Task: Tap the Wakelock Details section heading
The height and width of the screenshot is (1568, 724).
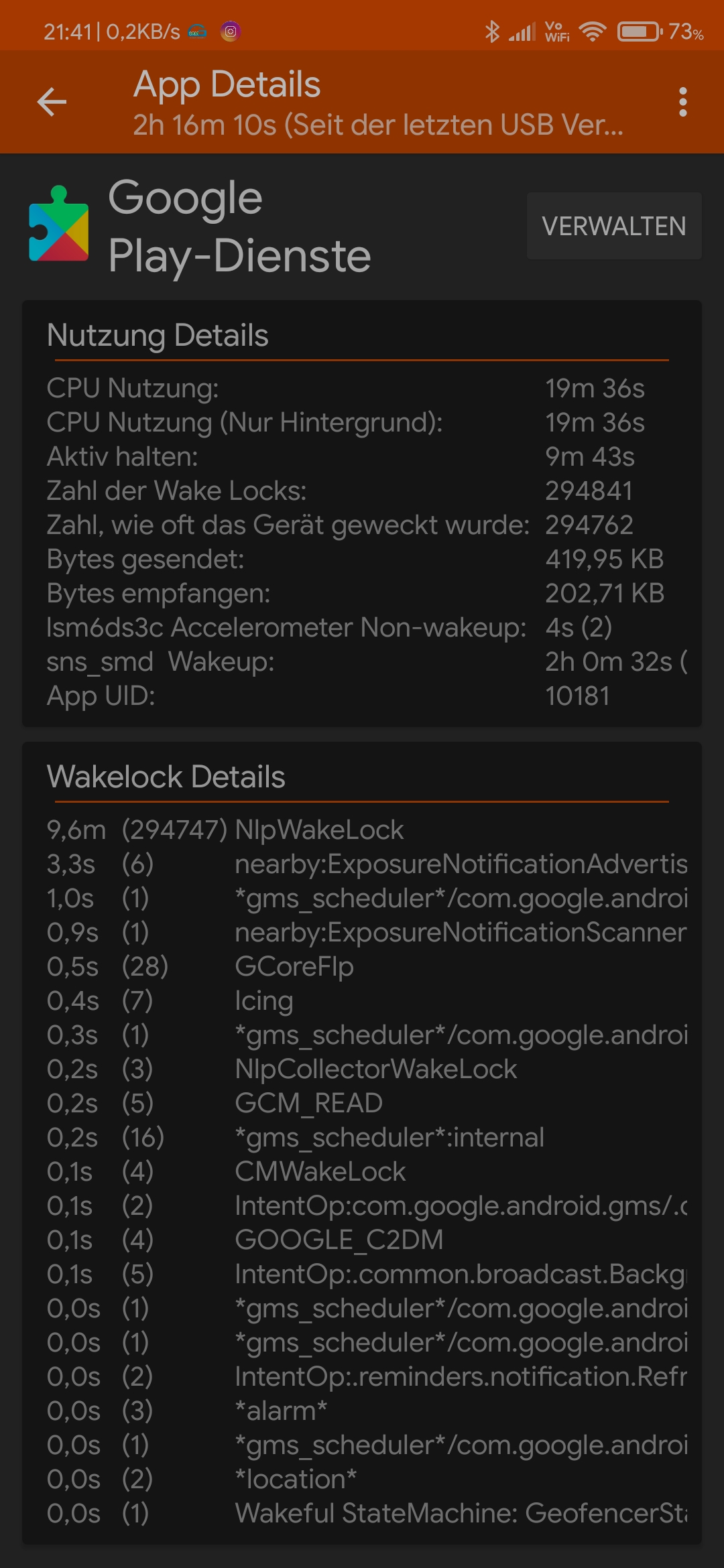Action: point(166,777)
